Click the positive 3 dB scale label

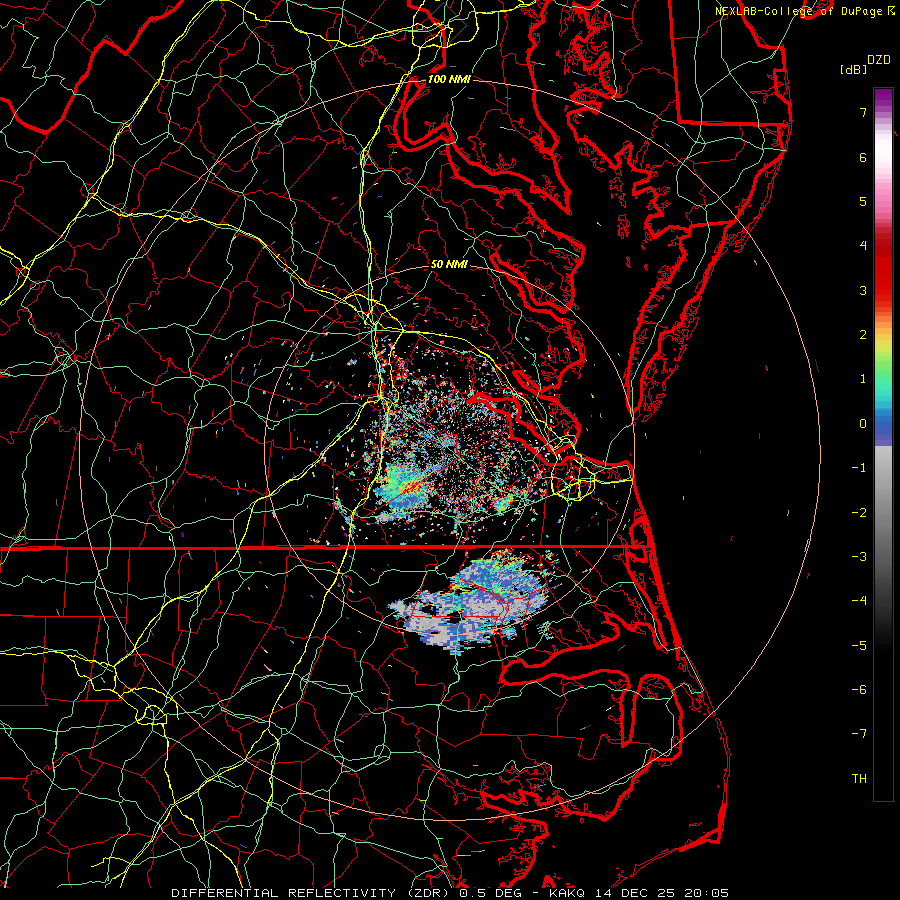pos(863,290)
